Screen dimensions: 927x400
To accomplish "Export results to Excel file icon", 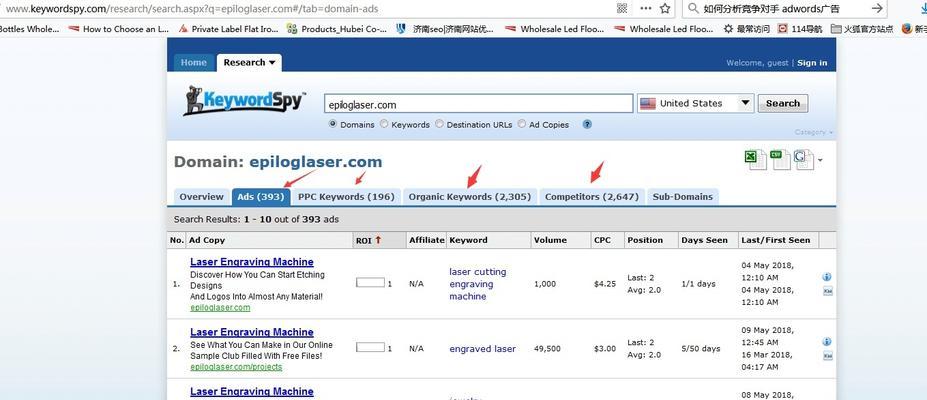I will coord(754,160).
